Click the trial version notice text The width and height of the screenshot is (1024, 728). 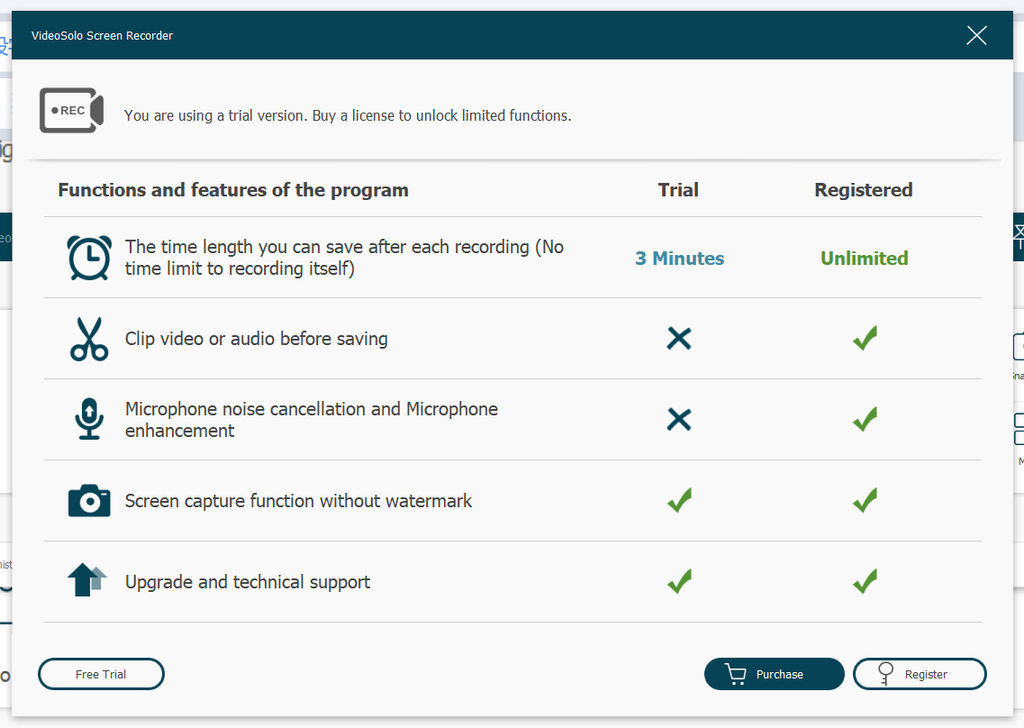click(x=347, y=116)
